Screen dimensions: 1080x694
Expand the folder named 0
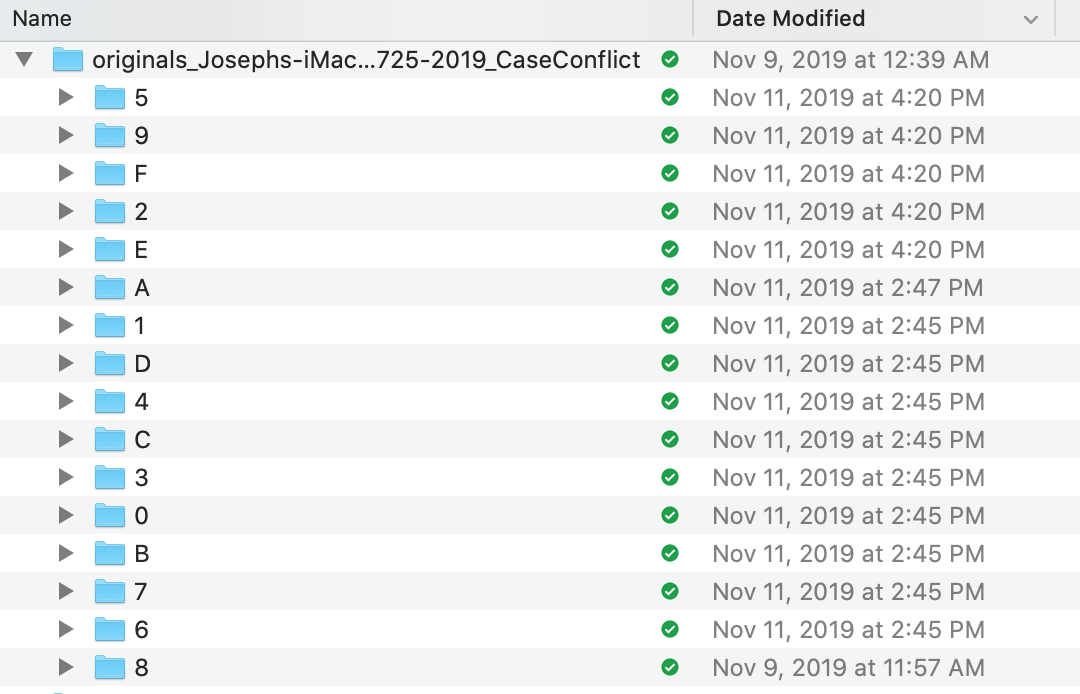pos(66,516)
